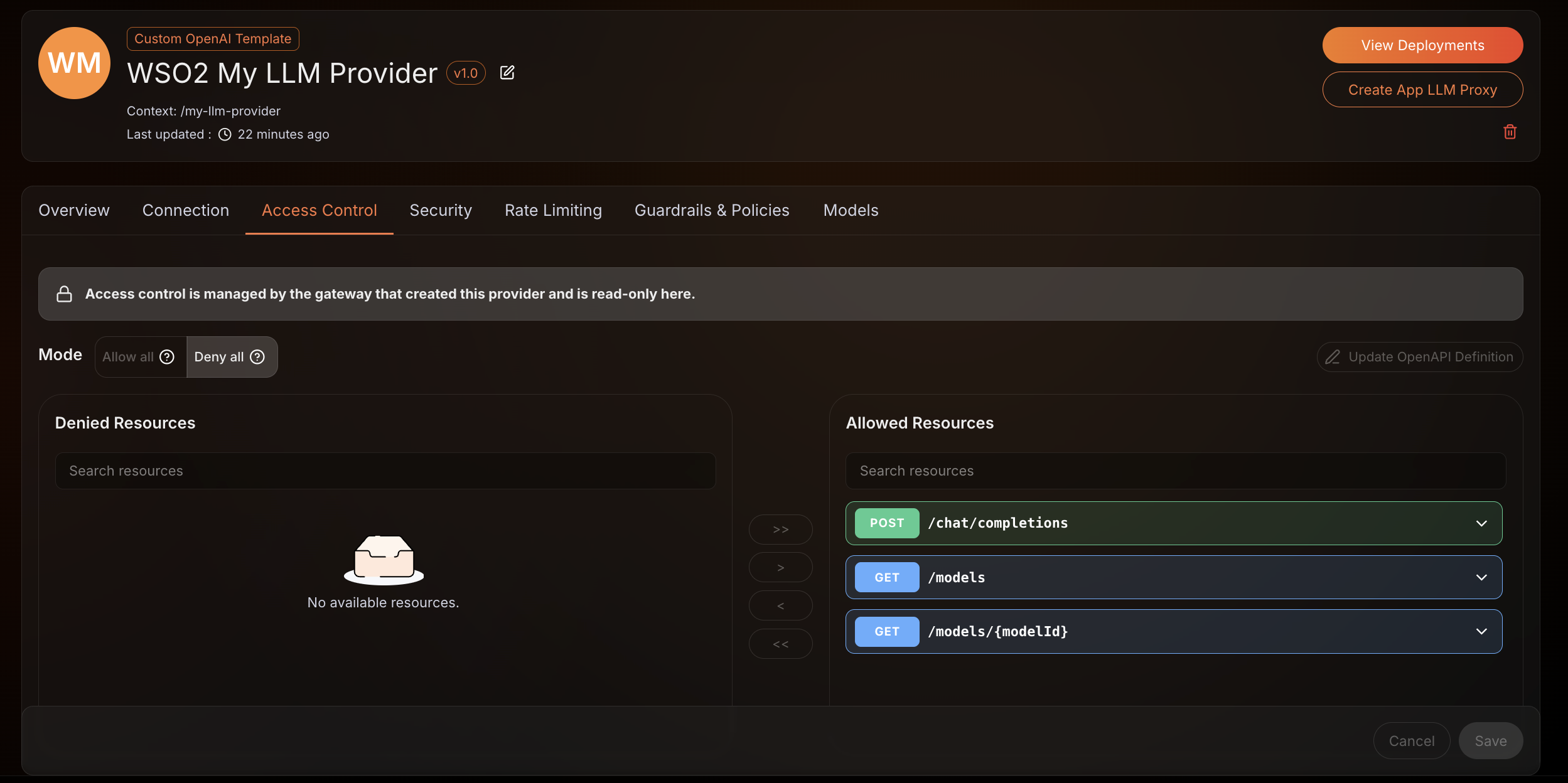The image size is (1568, 783).
Task: Click the POST method badge
Action: pos(887,523)
